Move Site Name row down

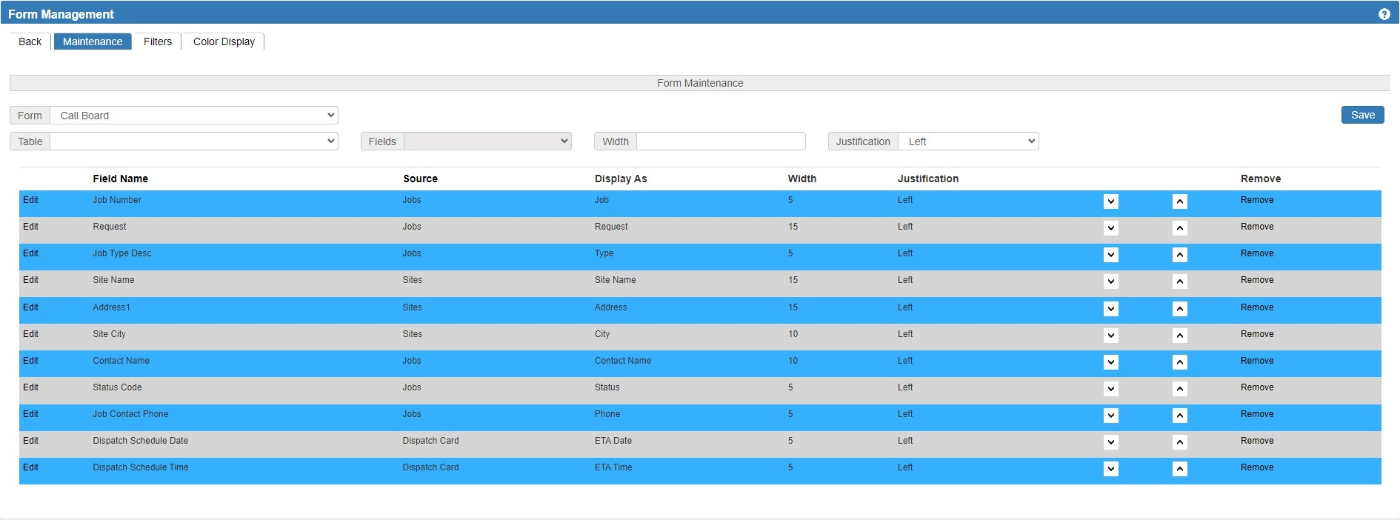pos(1110,281)
